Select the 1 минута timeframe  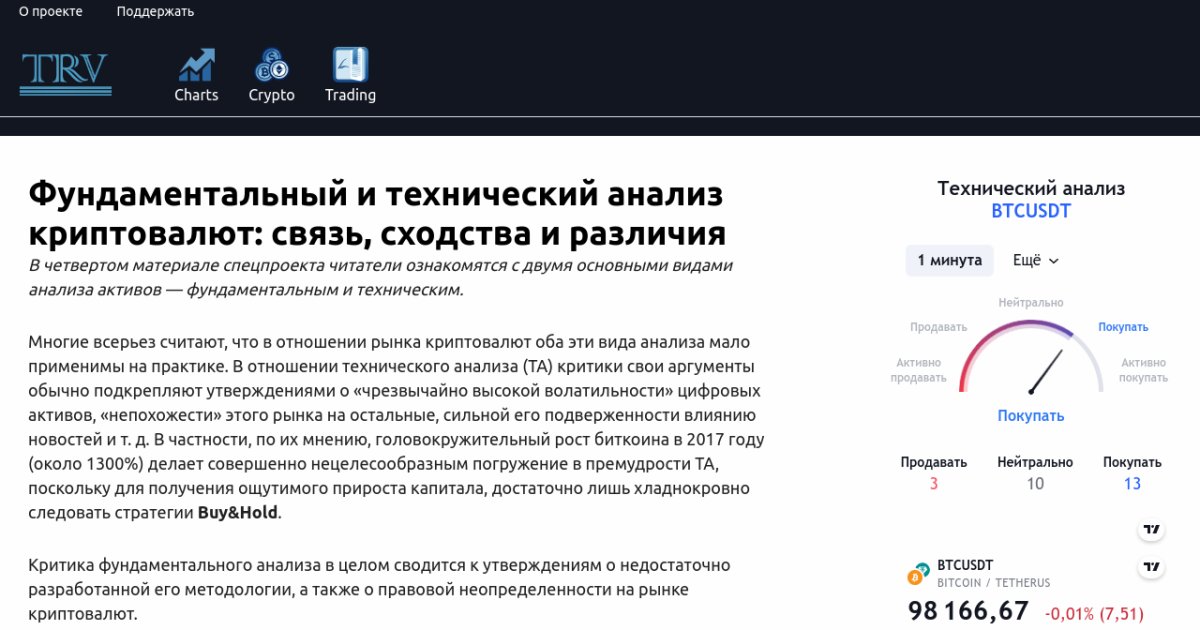click(949, 260)
